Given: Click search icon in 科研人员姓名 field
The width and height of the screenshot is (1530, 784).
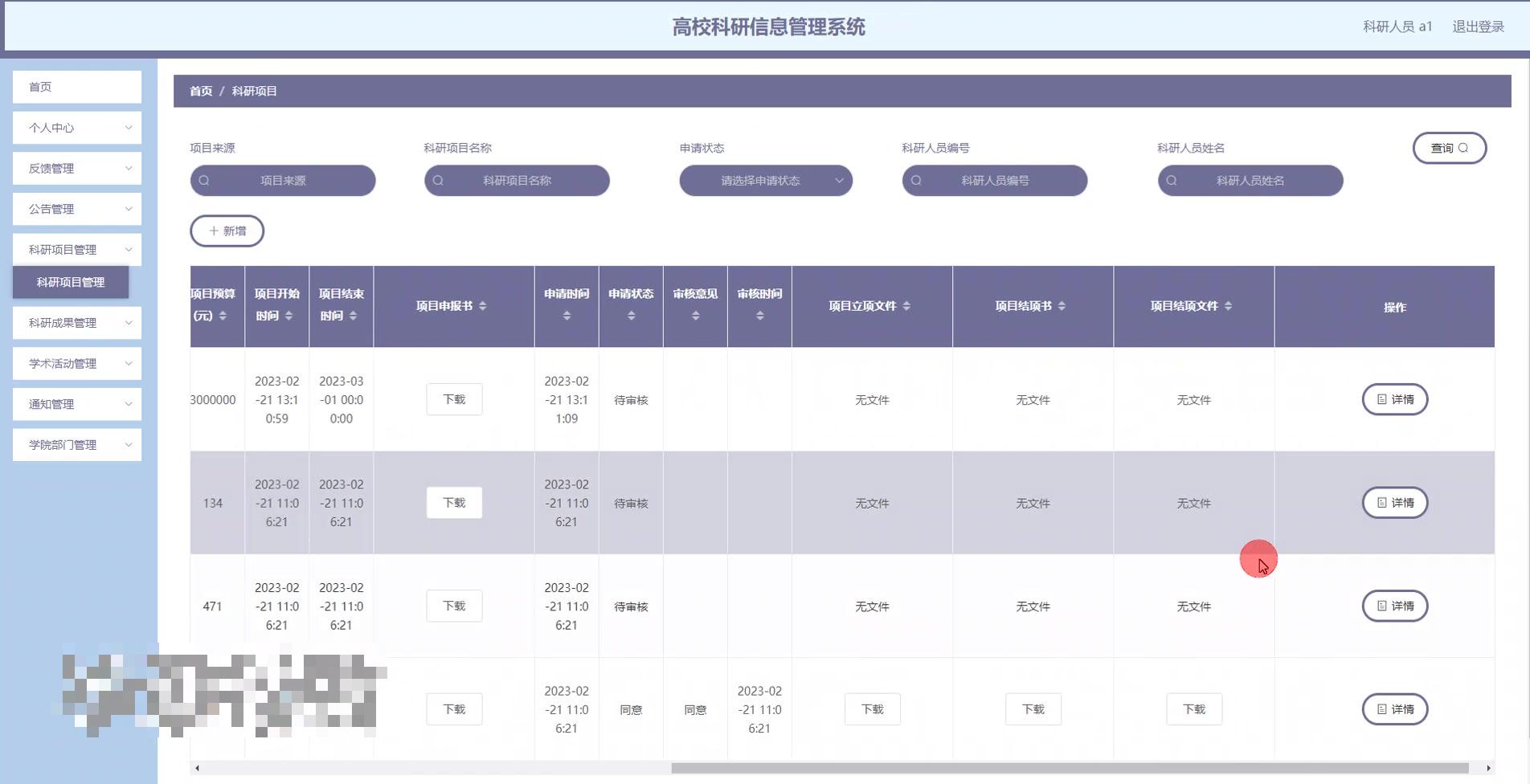Looking at the screenshot, I should pyautogui.click(x=1172, y=181).
